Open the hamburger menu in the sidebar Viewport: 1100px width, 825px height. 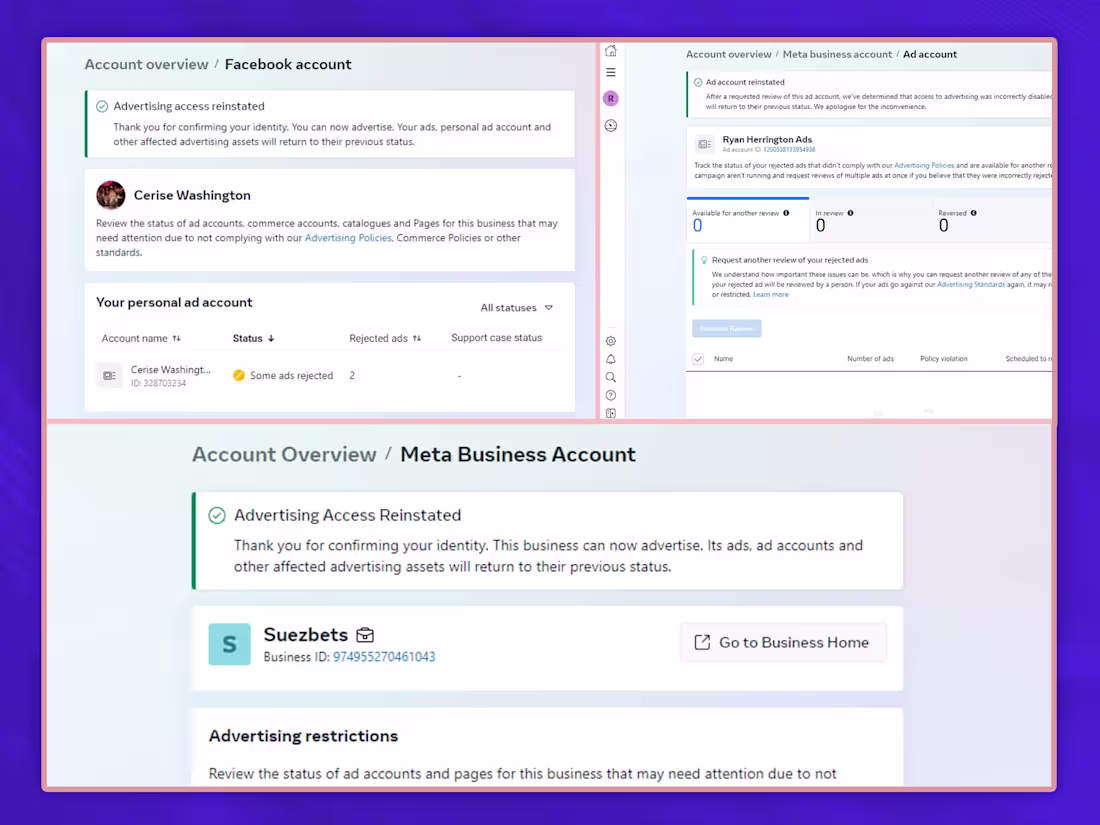click(x=611, y=72)
